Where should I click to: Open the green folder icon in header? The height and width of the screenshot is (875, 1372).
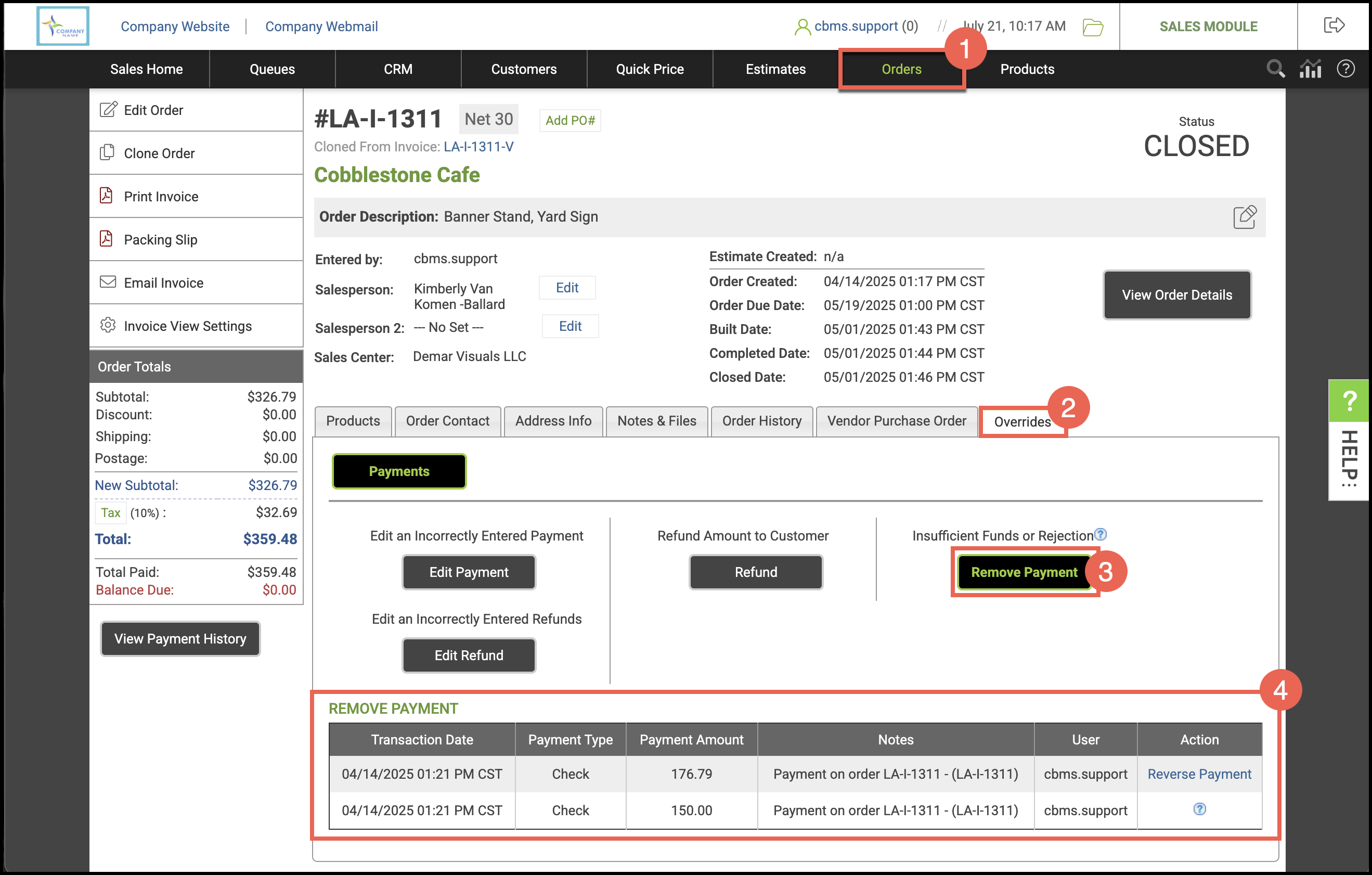point(1092,27)
